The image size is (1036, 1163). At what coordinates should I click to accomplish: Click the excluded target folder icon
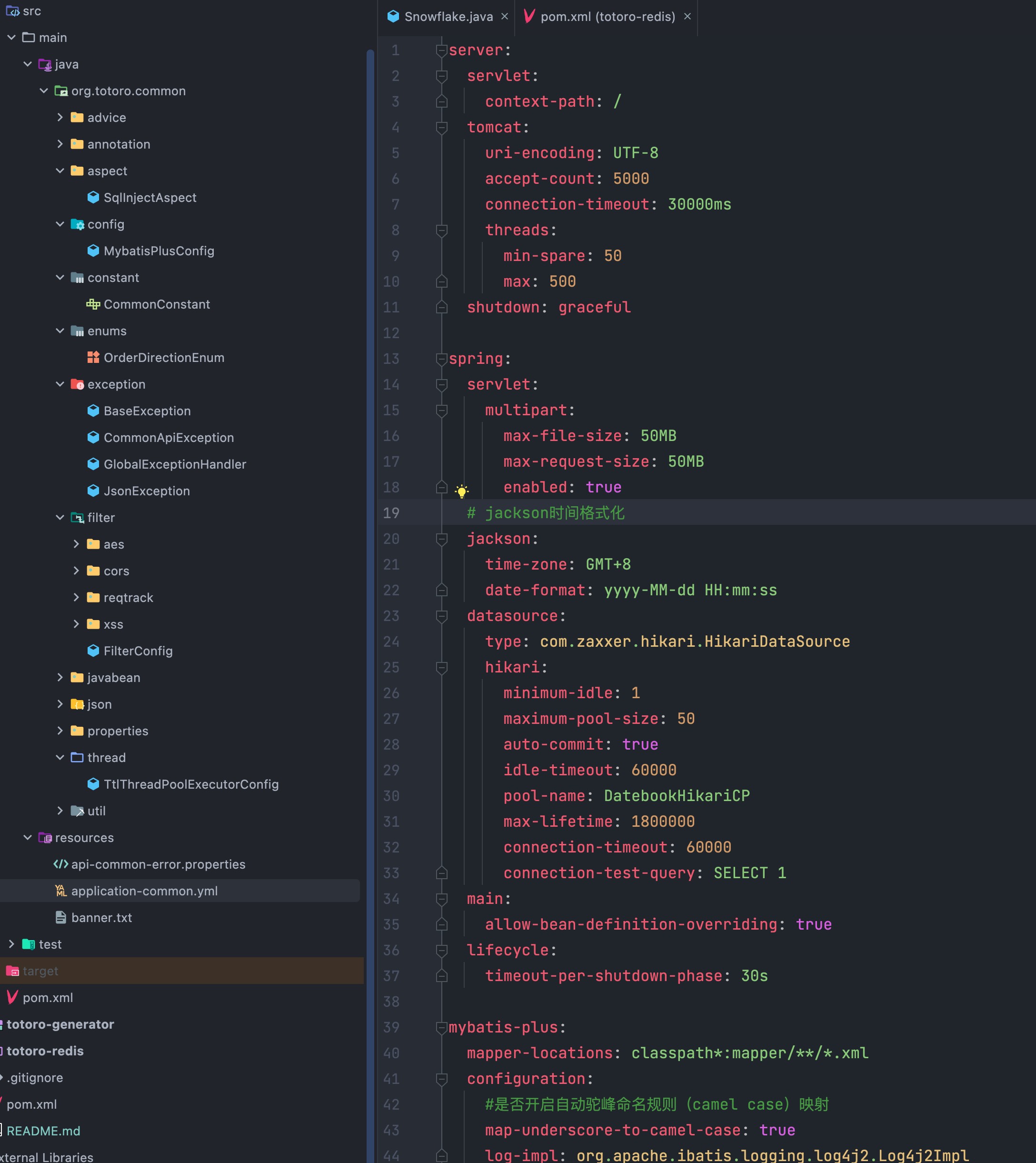[x=12, y=971]
